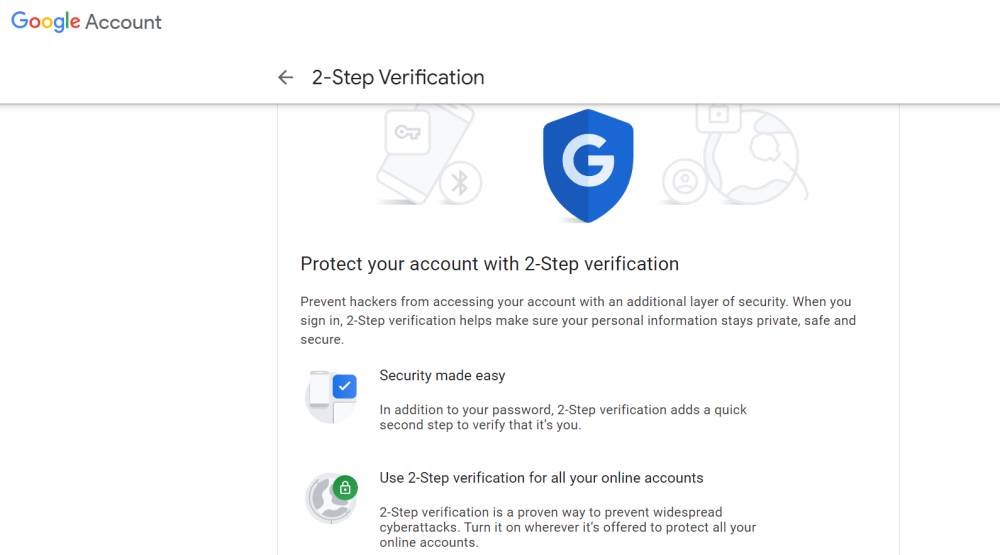The height and width of the screenshot is (555, 1000).
Task: Click the Bluetooth symbol in the illustration
Action: [460, 182]
